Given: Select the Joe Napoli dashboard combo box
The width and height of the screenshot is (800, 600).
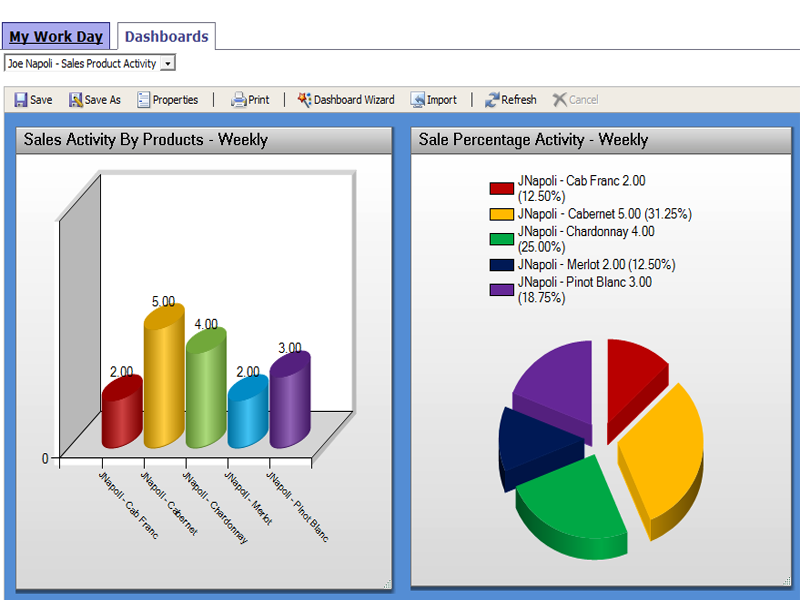Looking at the screenshot, I should 82,64.
